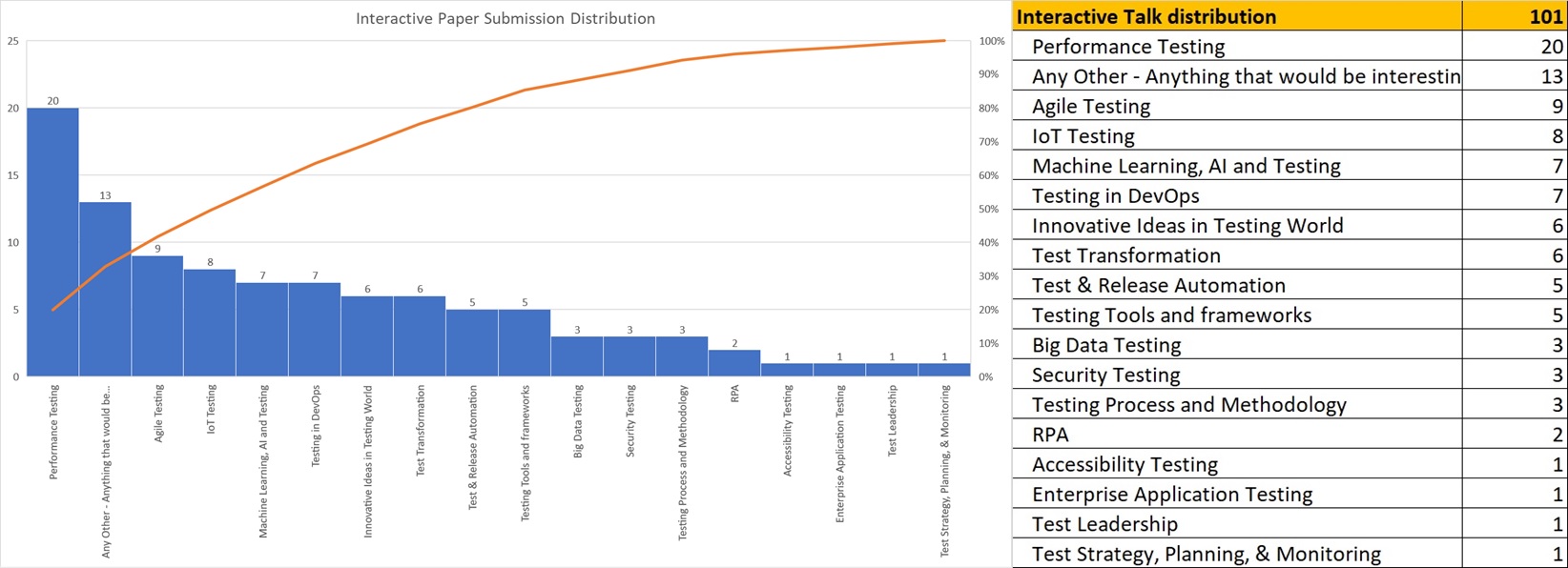Click the 'Agile Testing' table cell
This screenshot has height=568, width=1568.
point(1091,106)
